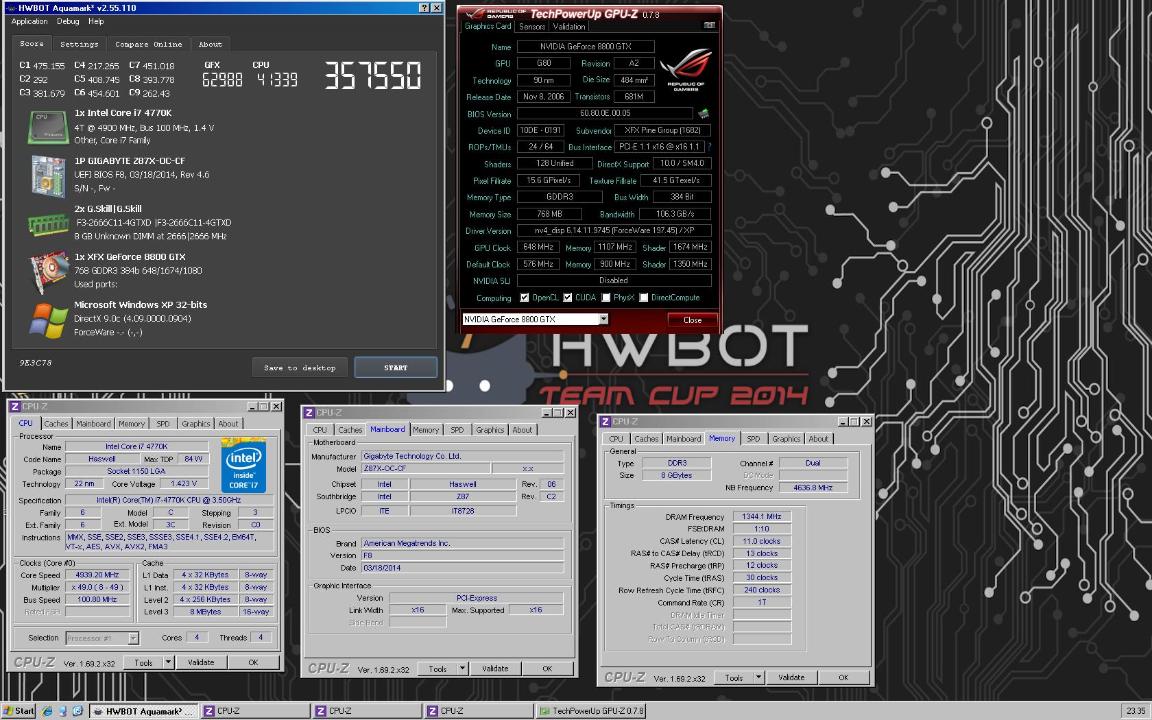Image resolution: width=1152 pixels, height=720 pixels.
Task: Click the GFX score 62988 in Aquamark
Action: 222,79
